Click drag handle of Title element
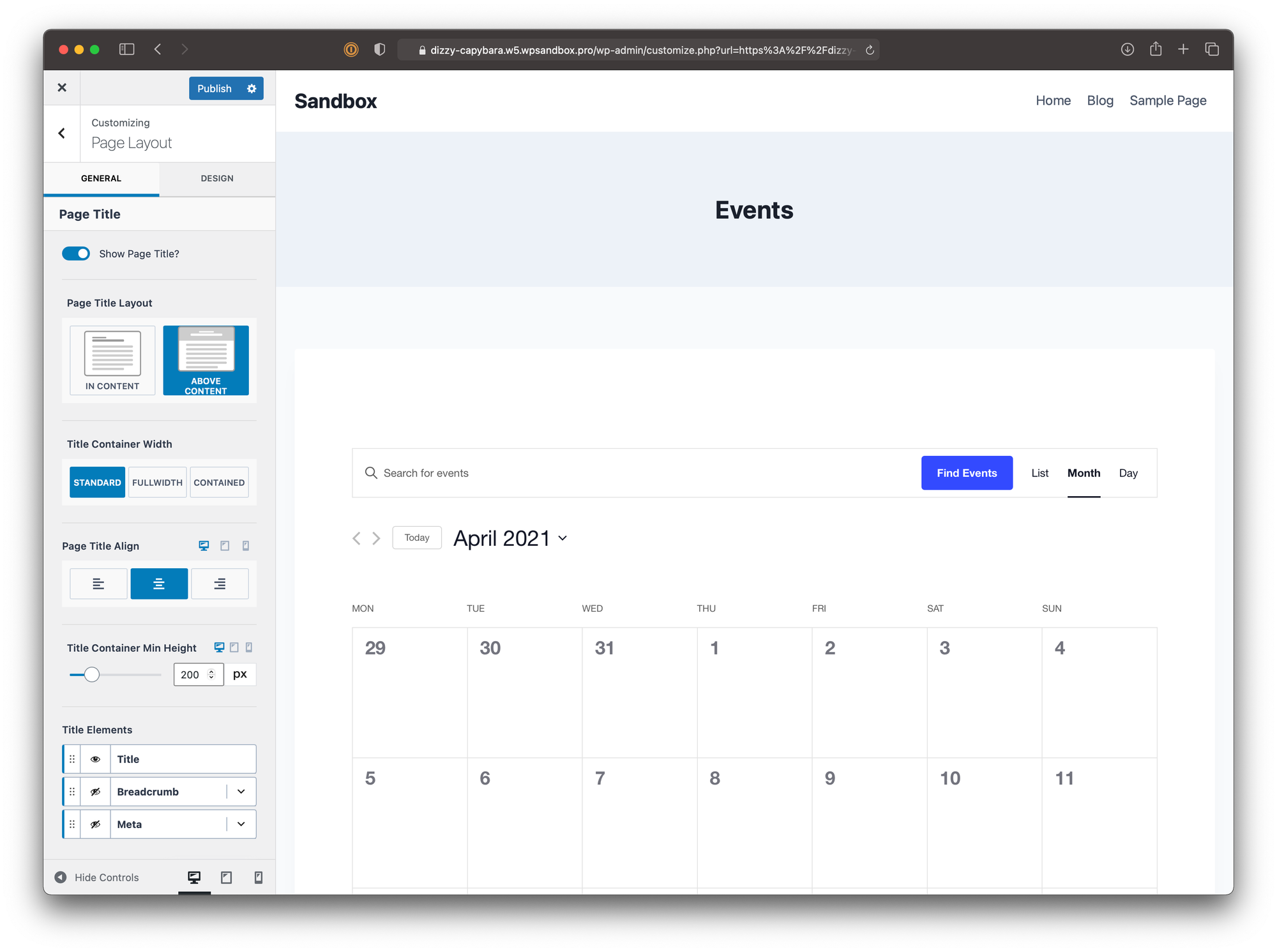 [x=72, y=759]
